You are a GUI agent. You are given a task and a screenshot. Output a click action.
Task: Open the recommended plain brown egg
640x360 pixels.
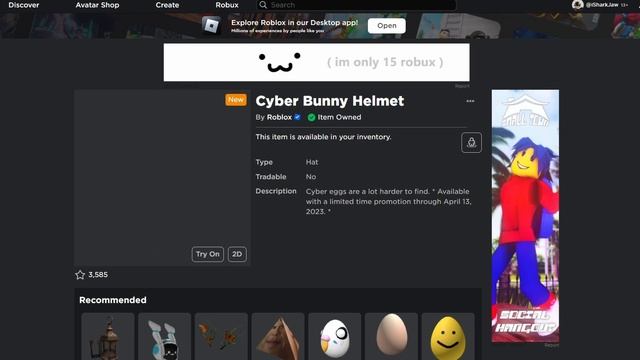391,337
